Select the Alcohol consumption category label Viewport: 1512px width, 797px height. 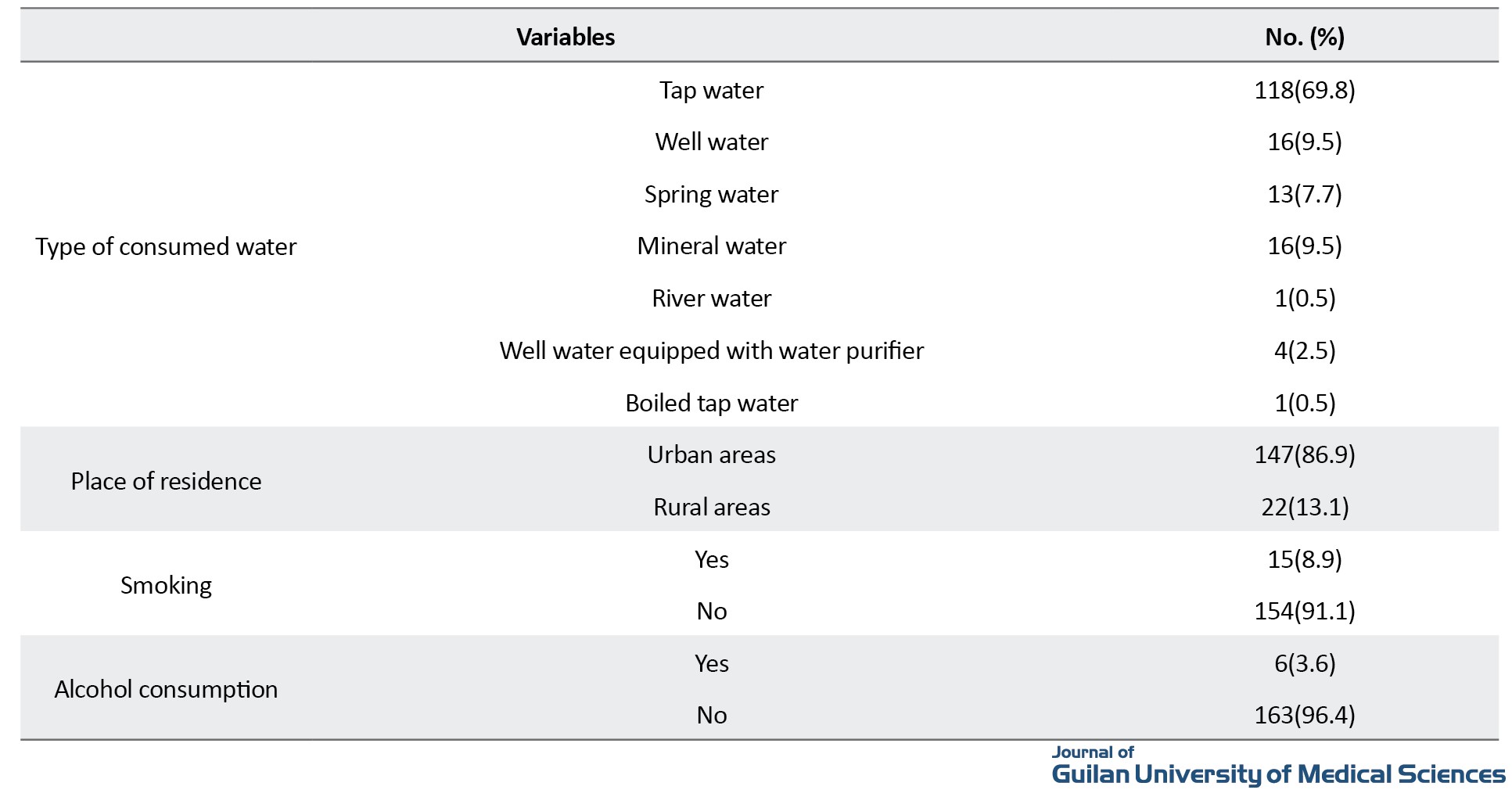tap(166, 689)
